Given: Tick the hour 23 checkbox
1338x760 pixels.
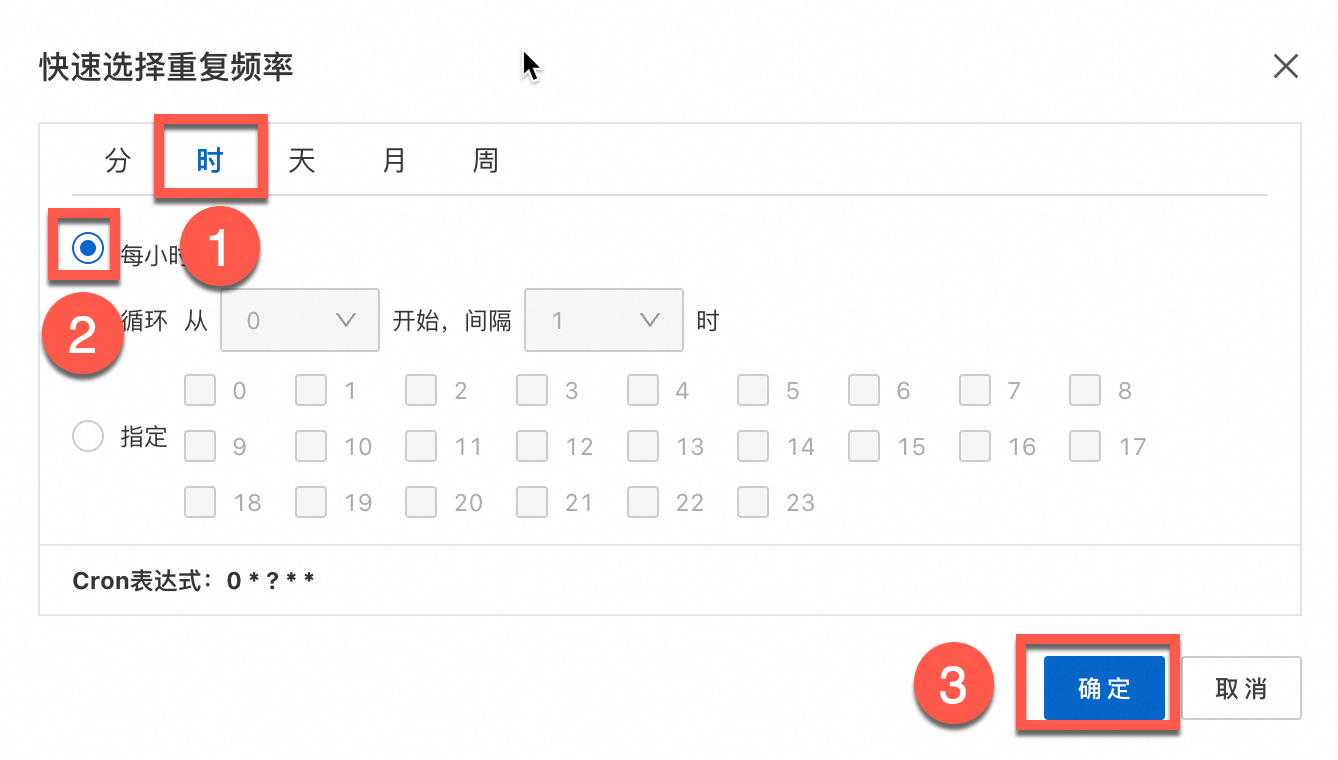Looking at the screenshot, I should tap(753, 502).
